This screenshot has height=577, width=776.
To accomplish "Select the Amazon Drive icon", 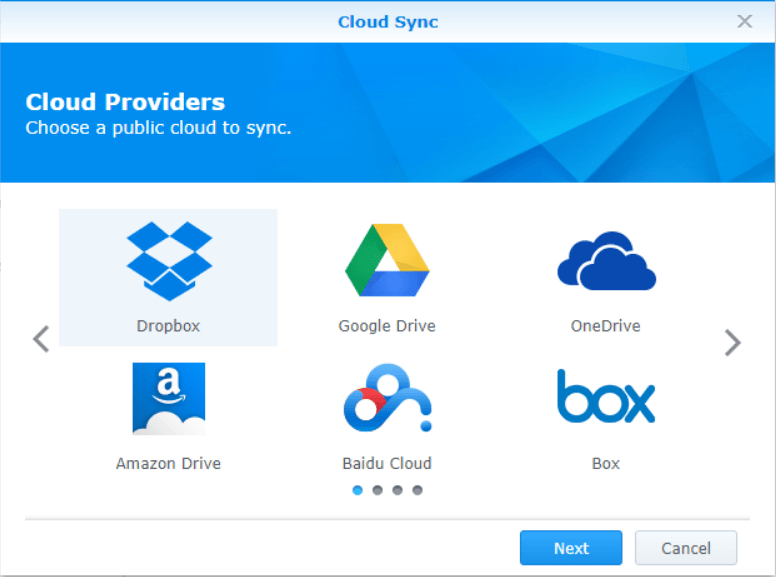I will (169, 399).
